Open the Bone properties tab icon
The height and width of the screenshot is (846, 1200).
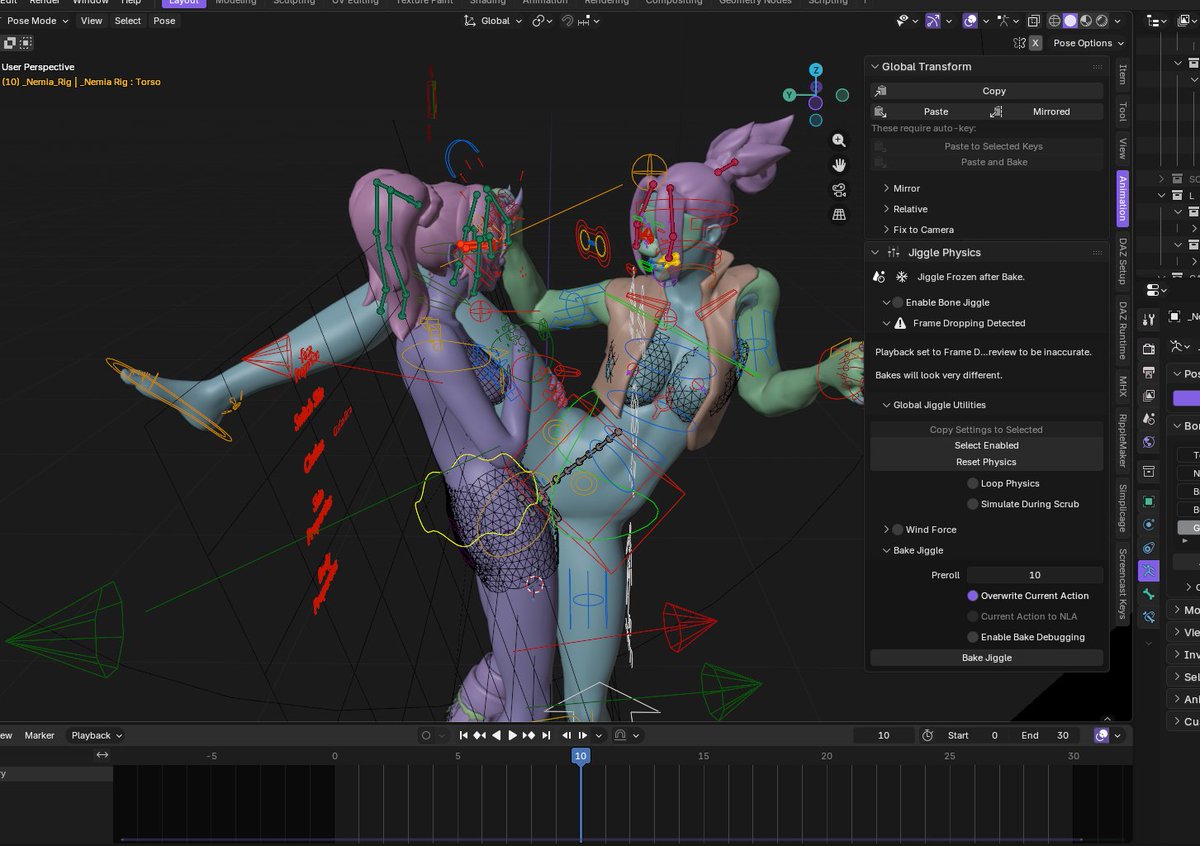pos(1149,594)
